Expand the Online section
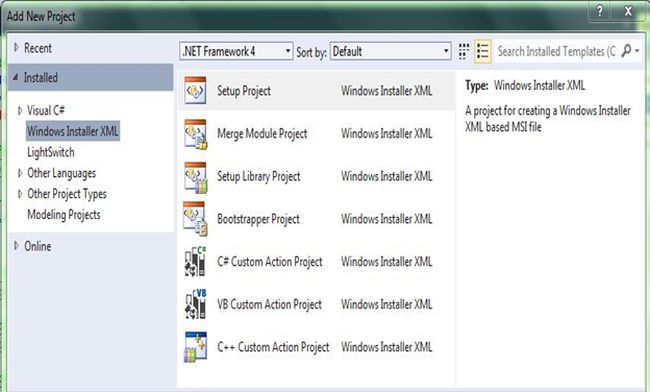The image size is (650, 392). pyautogui.click(x=16, y=246)
